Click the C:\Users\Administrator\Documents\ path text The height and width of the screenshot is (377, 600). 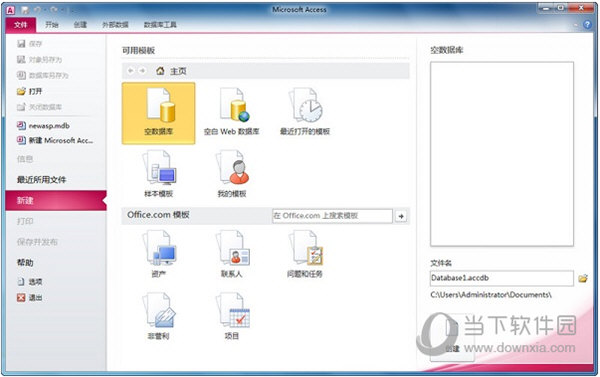tap(491, 295)
